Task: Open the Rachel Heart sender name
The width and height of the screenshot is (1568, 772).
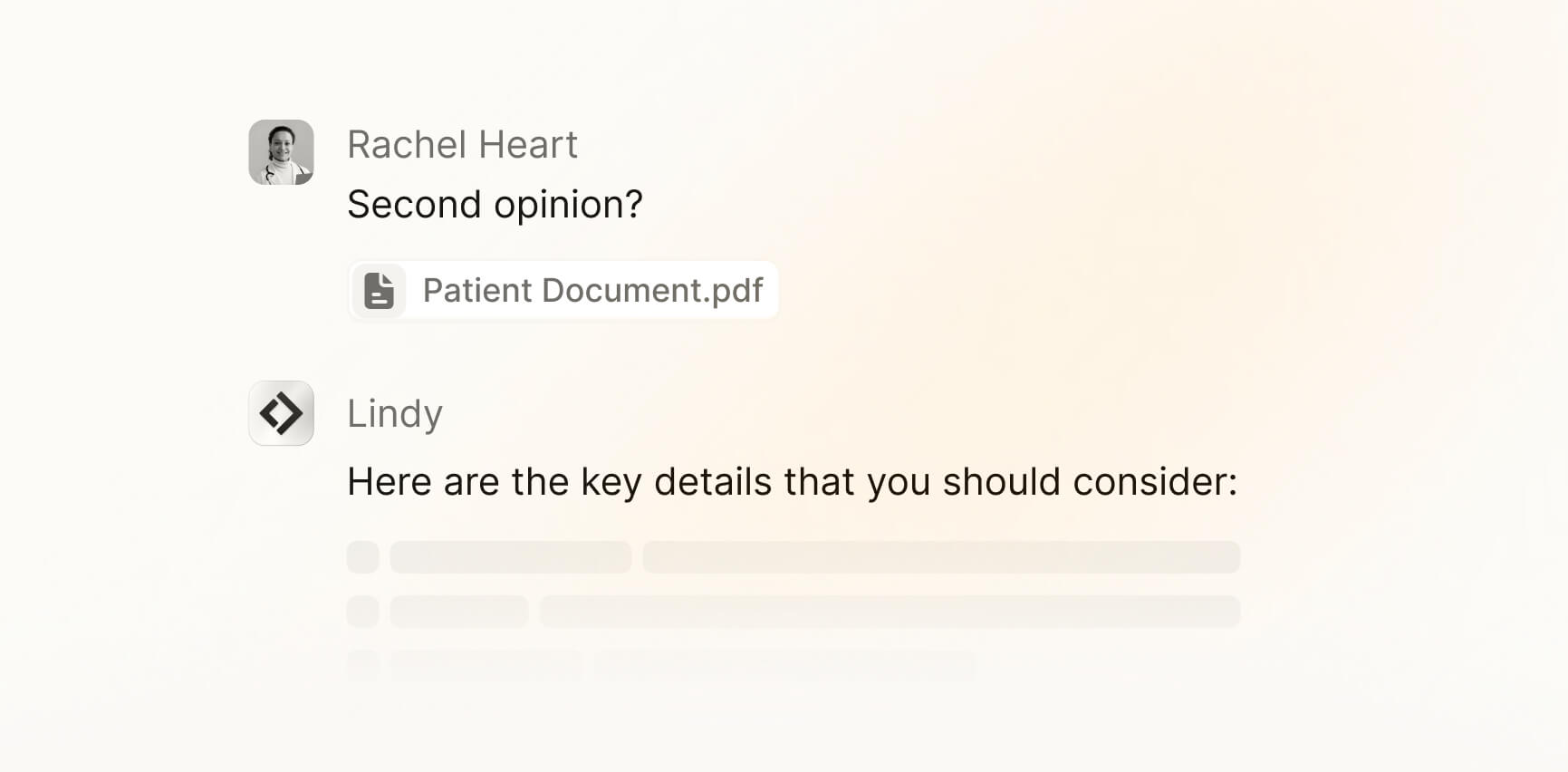Action: [462, 145]
